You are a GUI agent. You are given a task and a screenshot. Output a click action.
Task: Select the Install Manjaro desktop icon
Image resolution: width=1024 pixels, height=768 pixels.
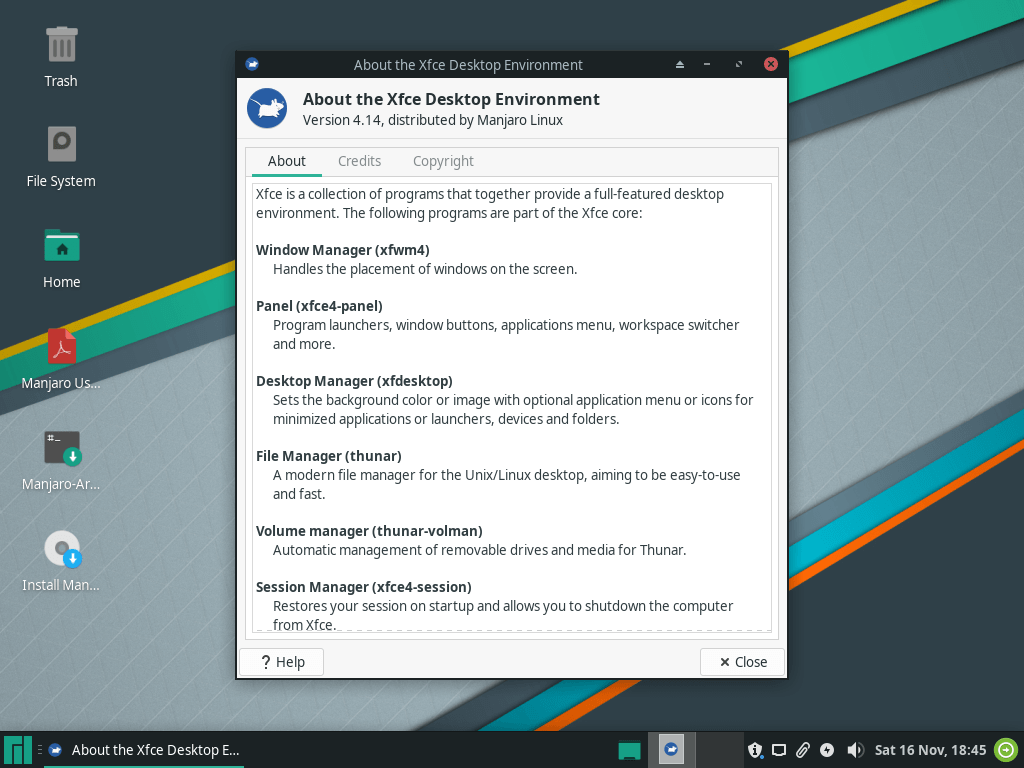pyautogui.click(x=62, y=549)
